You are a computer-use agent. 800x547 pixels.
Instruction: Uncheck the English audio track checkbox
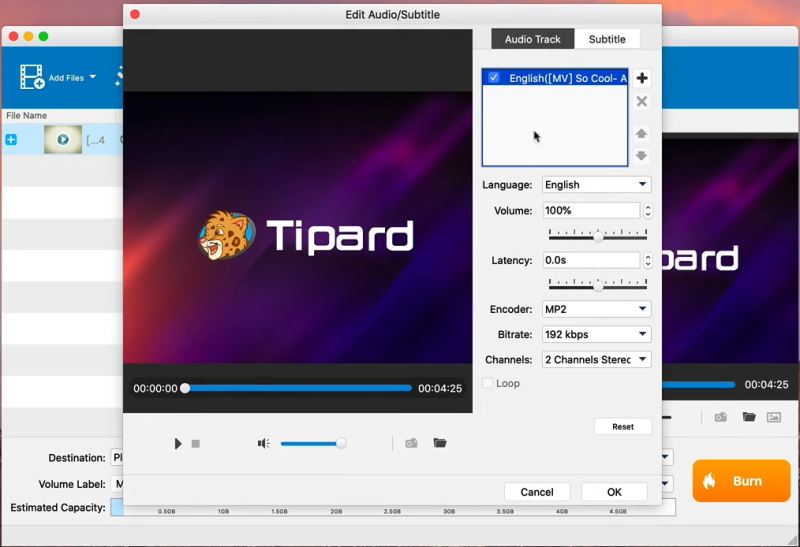(494, 78)
